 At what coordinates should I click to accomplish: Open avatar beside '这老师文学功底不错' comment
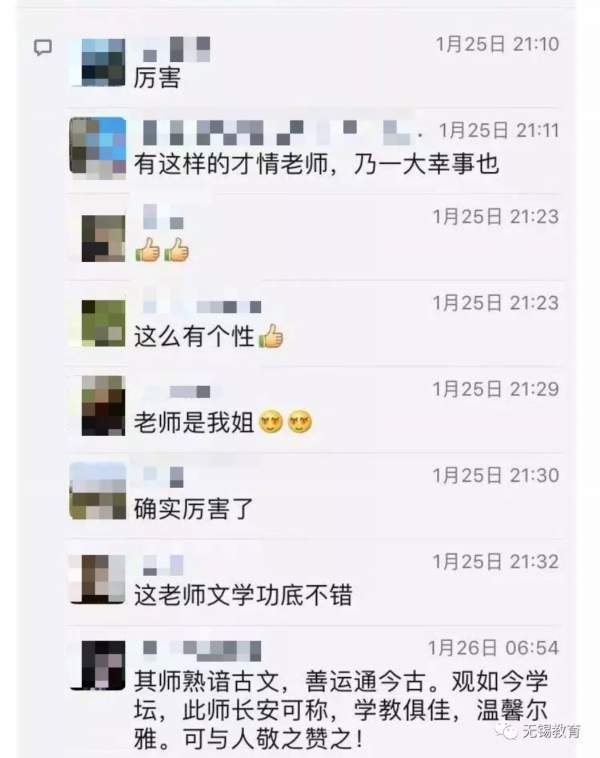point(98,579)
